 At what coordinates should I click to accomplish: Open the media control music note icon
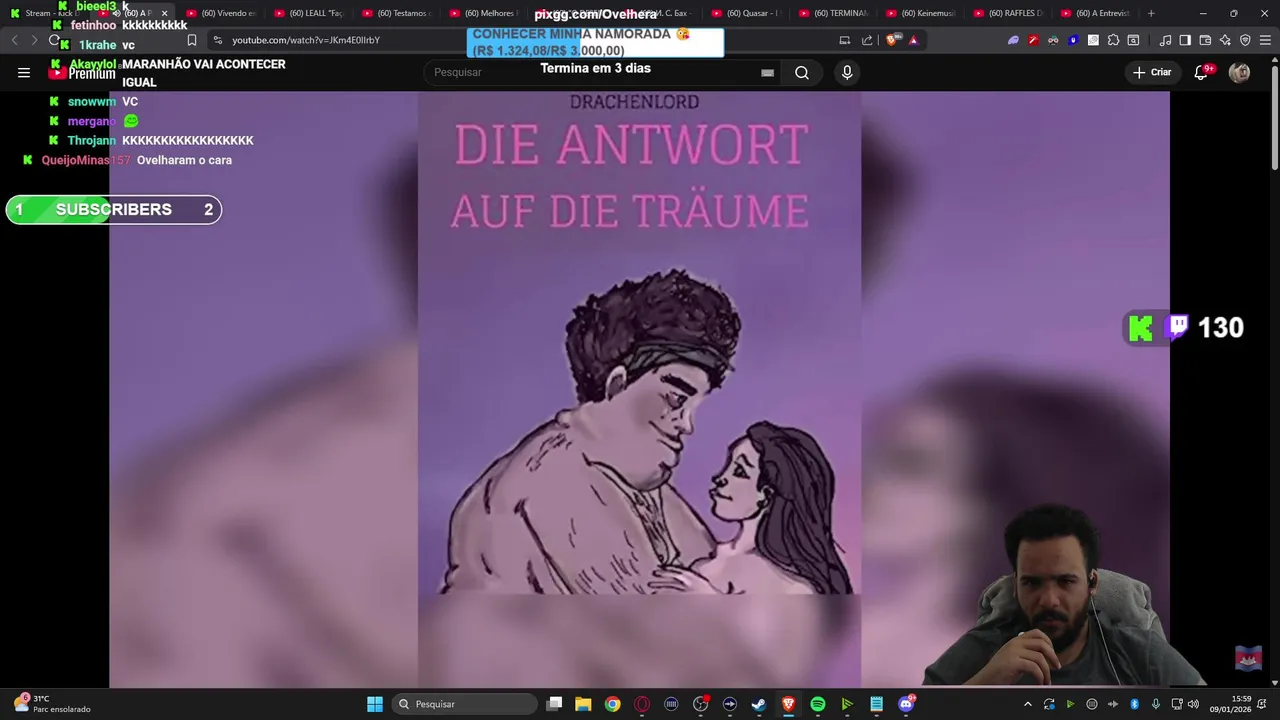click(1165, 40)
